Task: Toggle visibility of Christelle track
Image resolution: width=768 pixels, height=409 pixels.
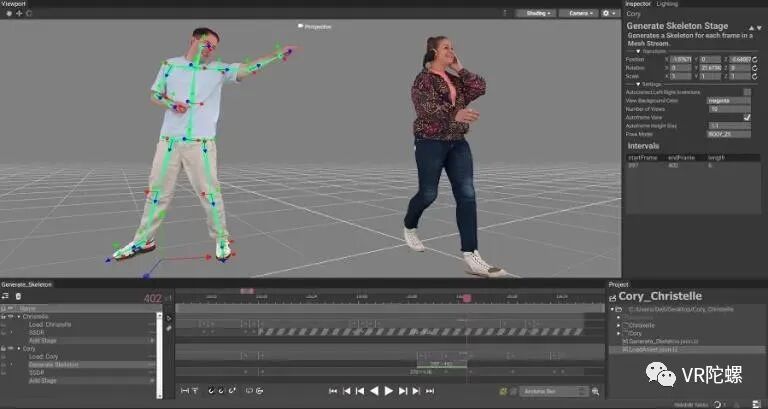Action: pos(10,317)
